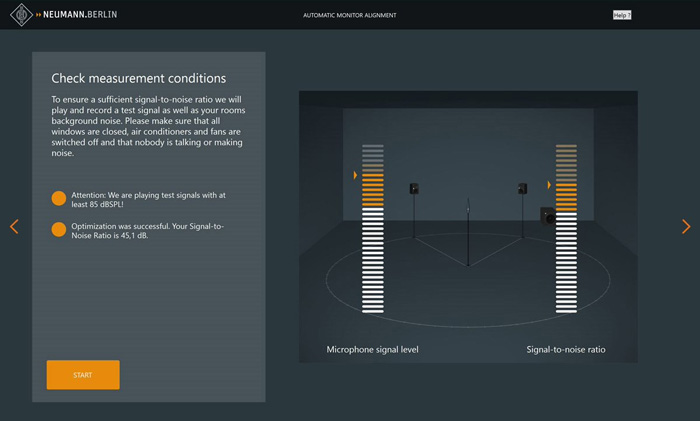Click the Microphone signal level label

point(372,350)
